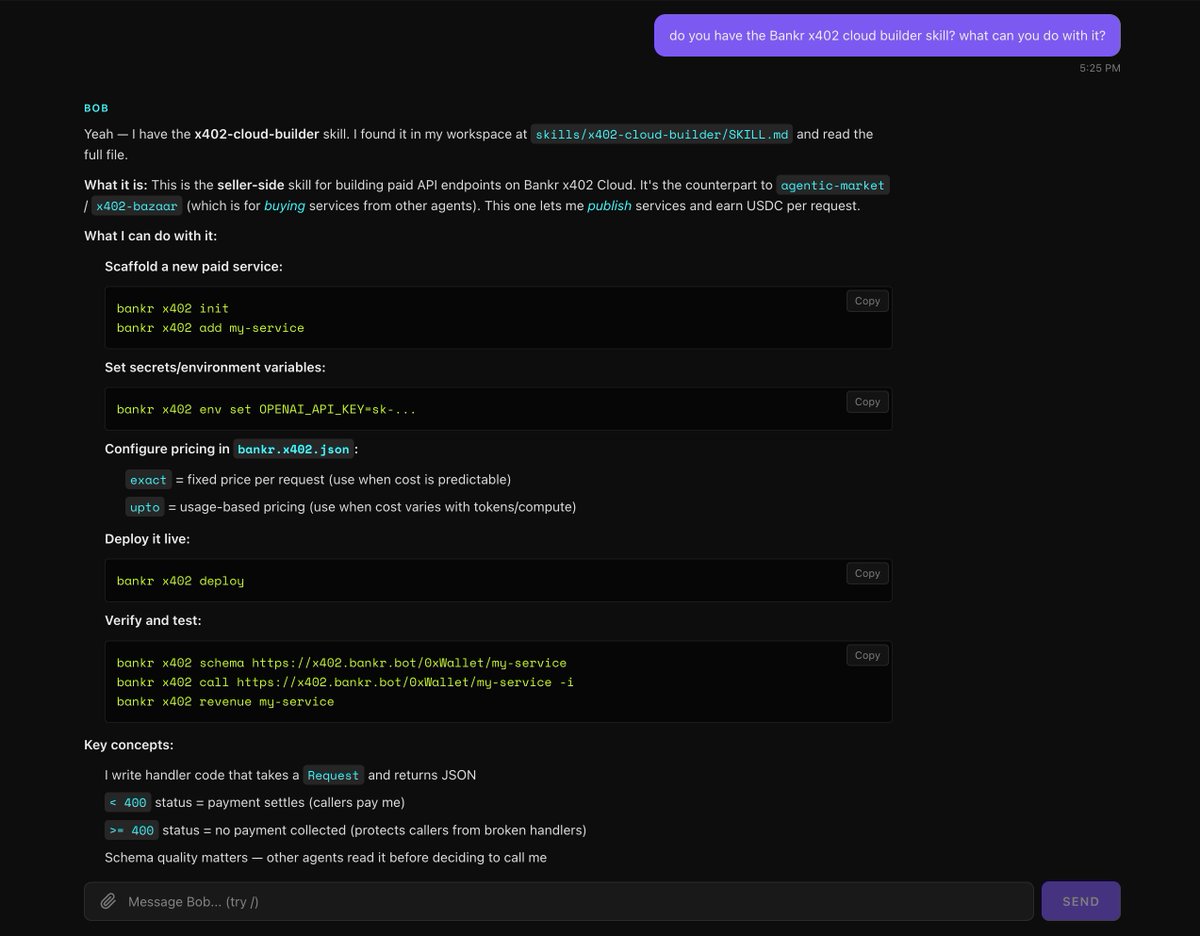Copy the env set OPENAI_API_KEY code block

click(867, 402)
